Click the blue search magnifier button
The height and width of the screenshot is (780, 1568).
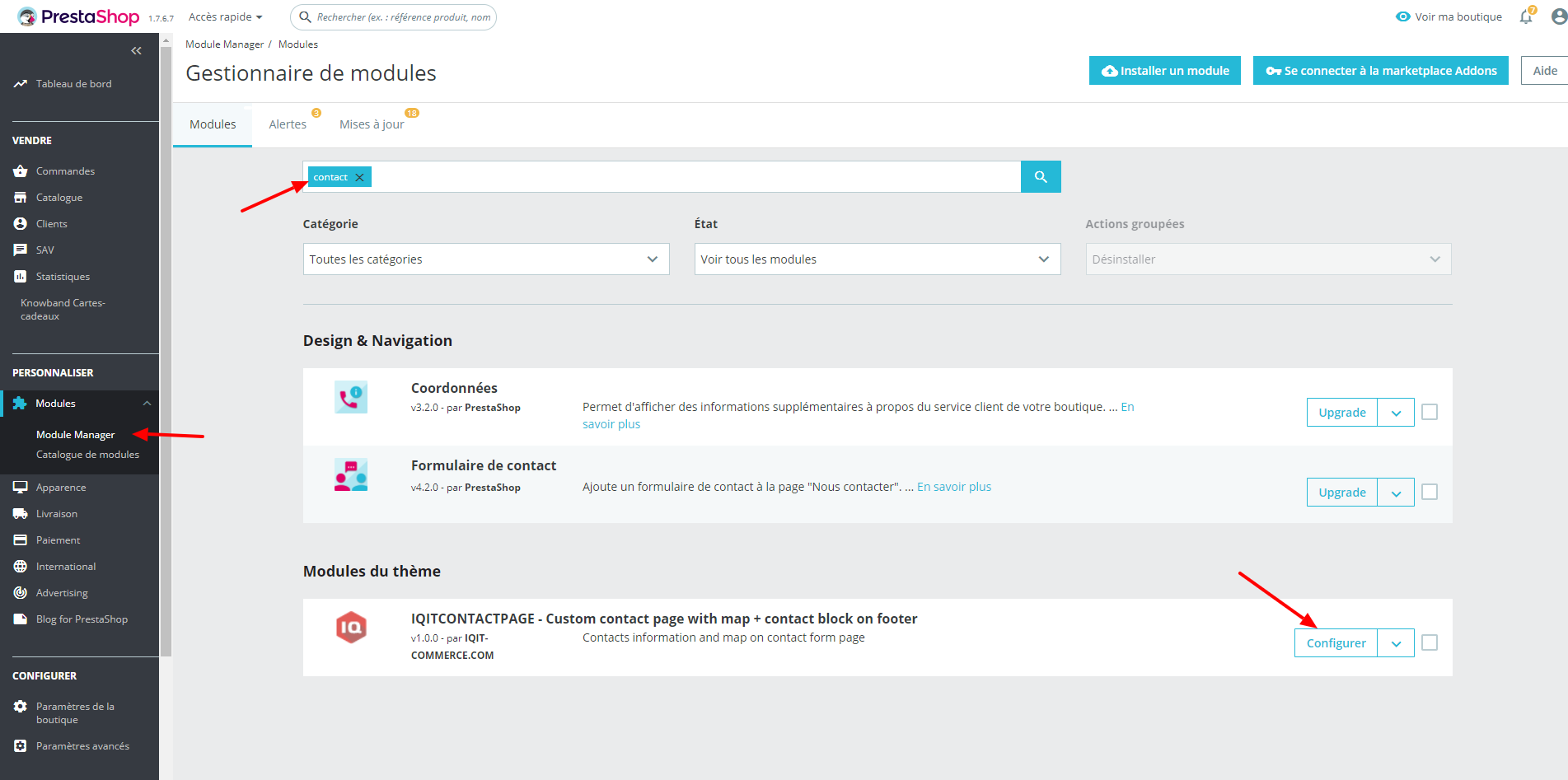coord(1041,177)
